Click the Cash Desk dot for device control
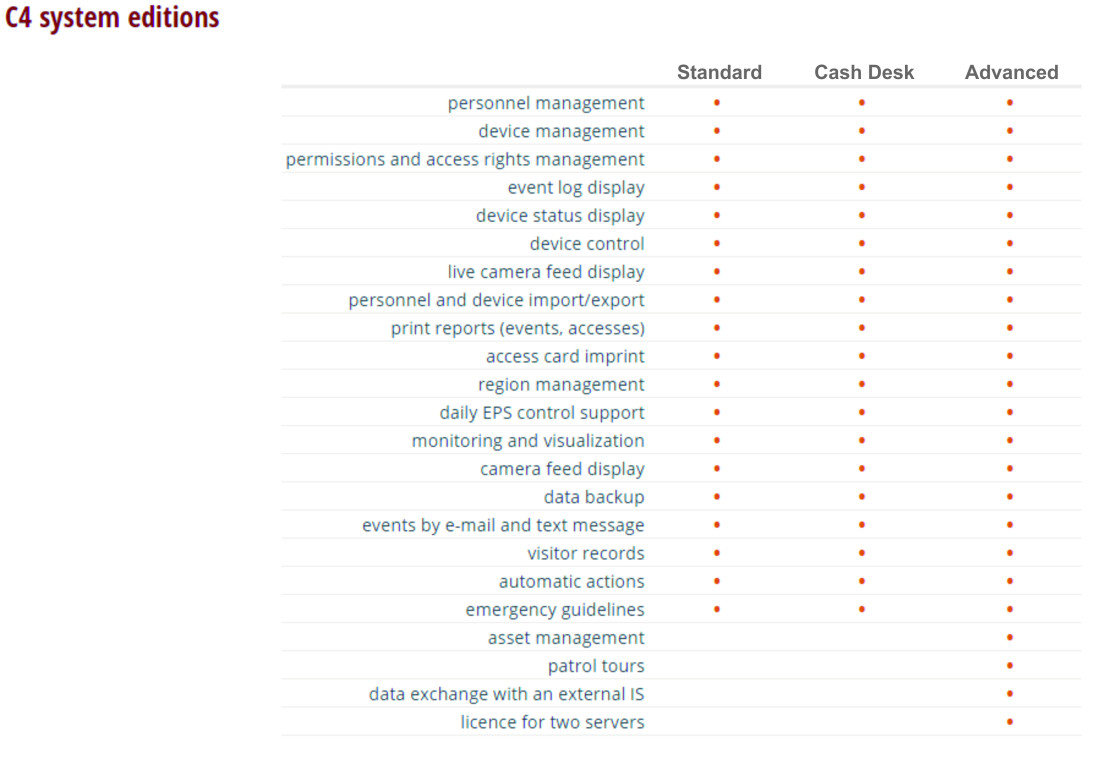Image resolution: width=1100 pixels, height=759 pixels. [x=862, y=244]
